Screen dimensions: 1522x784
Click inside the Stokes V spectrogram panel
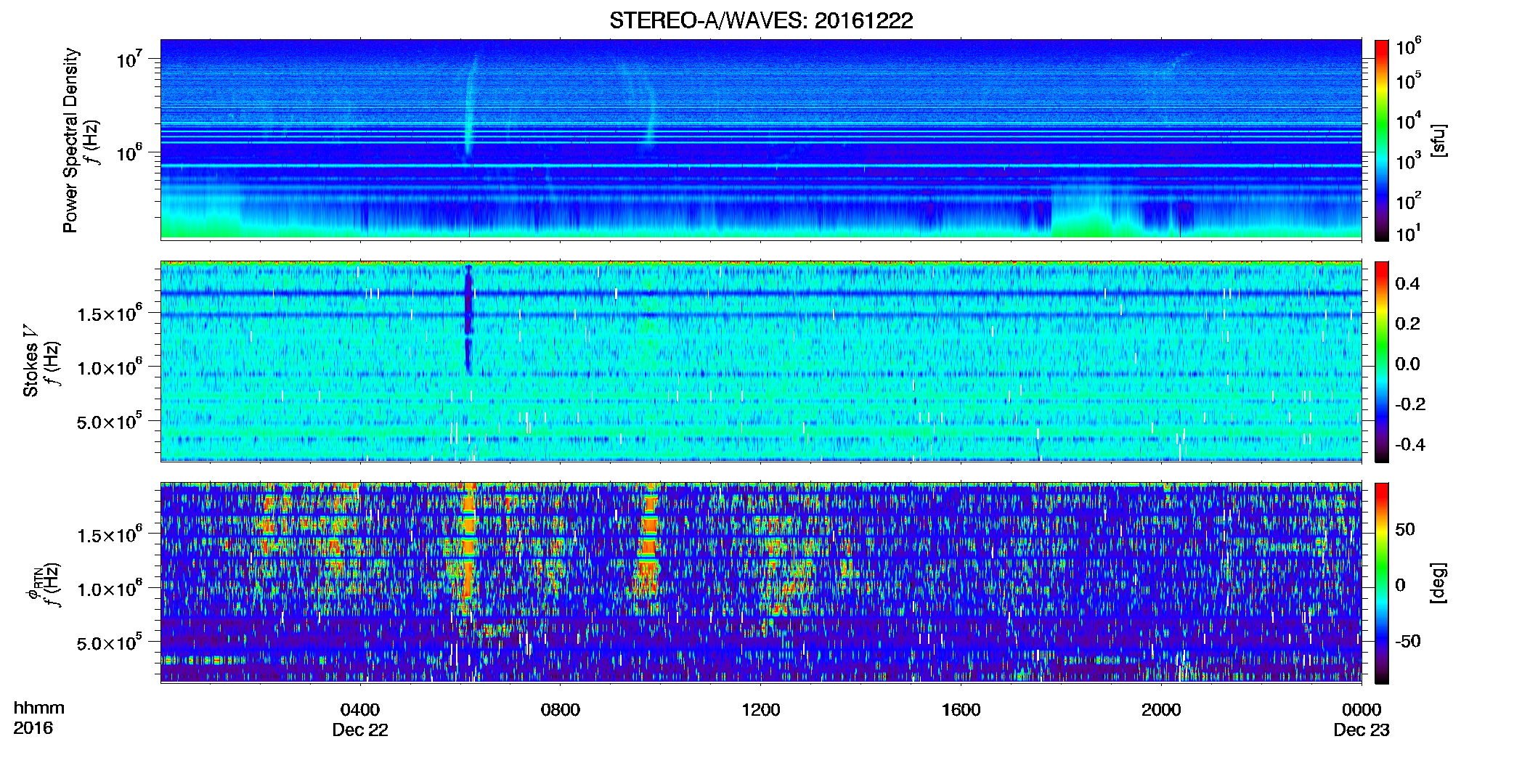click(761, 361)
